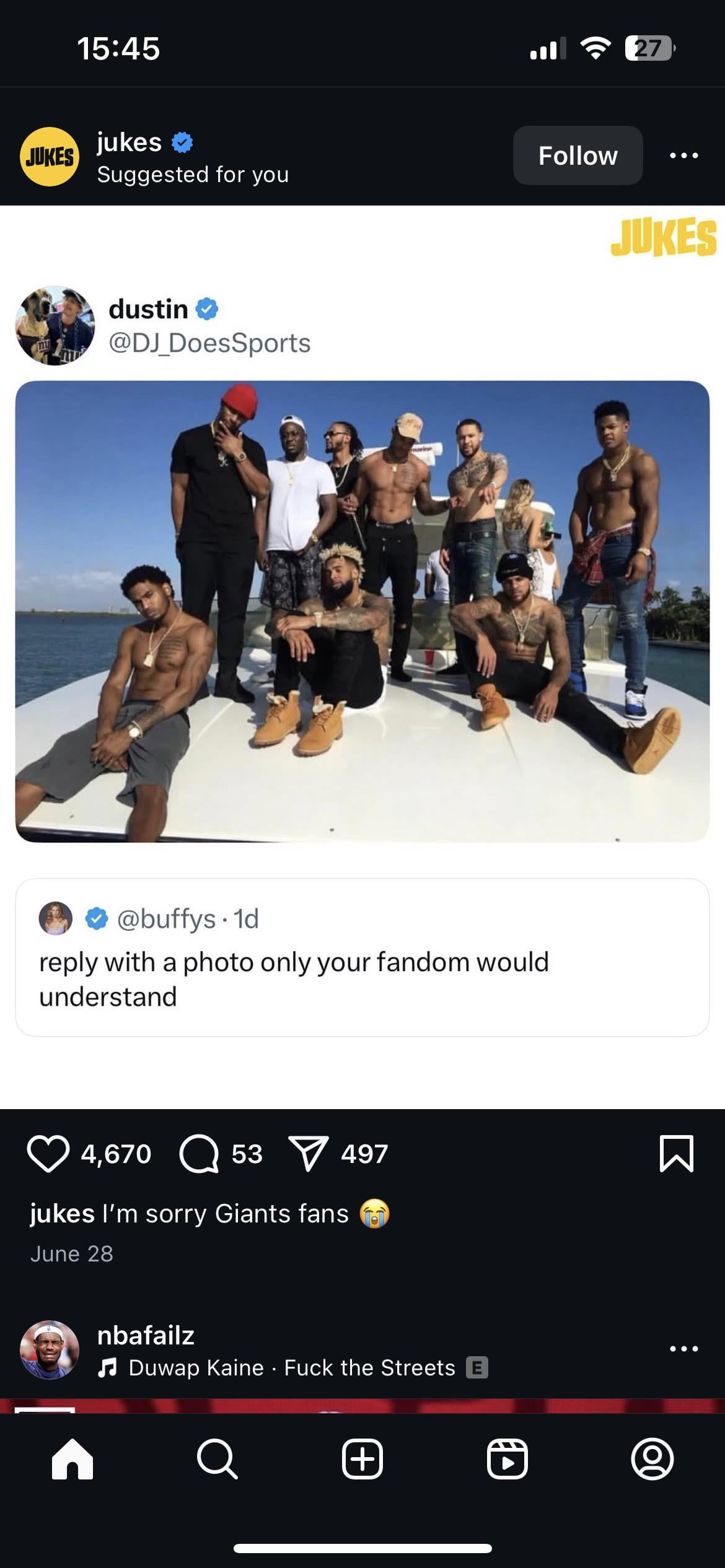Open nbafailz username
This screenshot has width=725, height=1568.
(146, 1335)
